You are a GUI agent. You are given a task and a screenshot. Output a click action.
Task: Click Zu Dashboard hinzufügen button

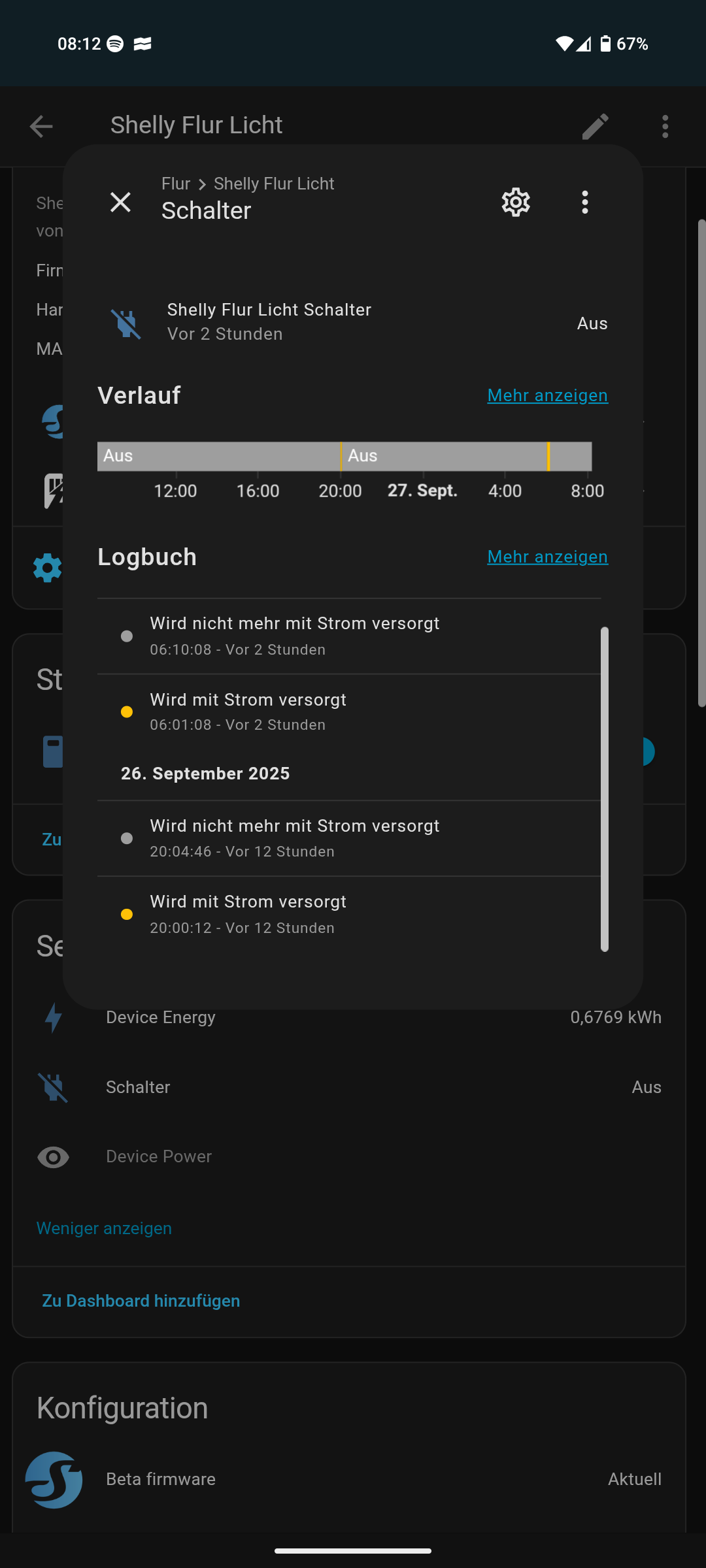141,1301
